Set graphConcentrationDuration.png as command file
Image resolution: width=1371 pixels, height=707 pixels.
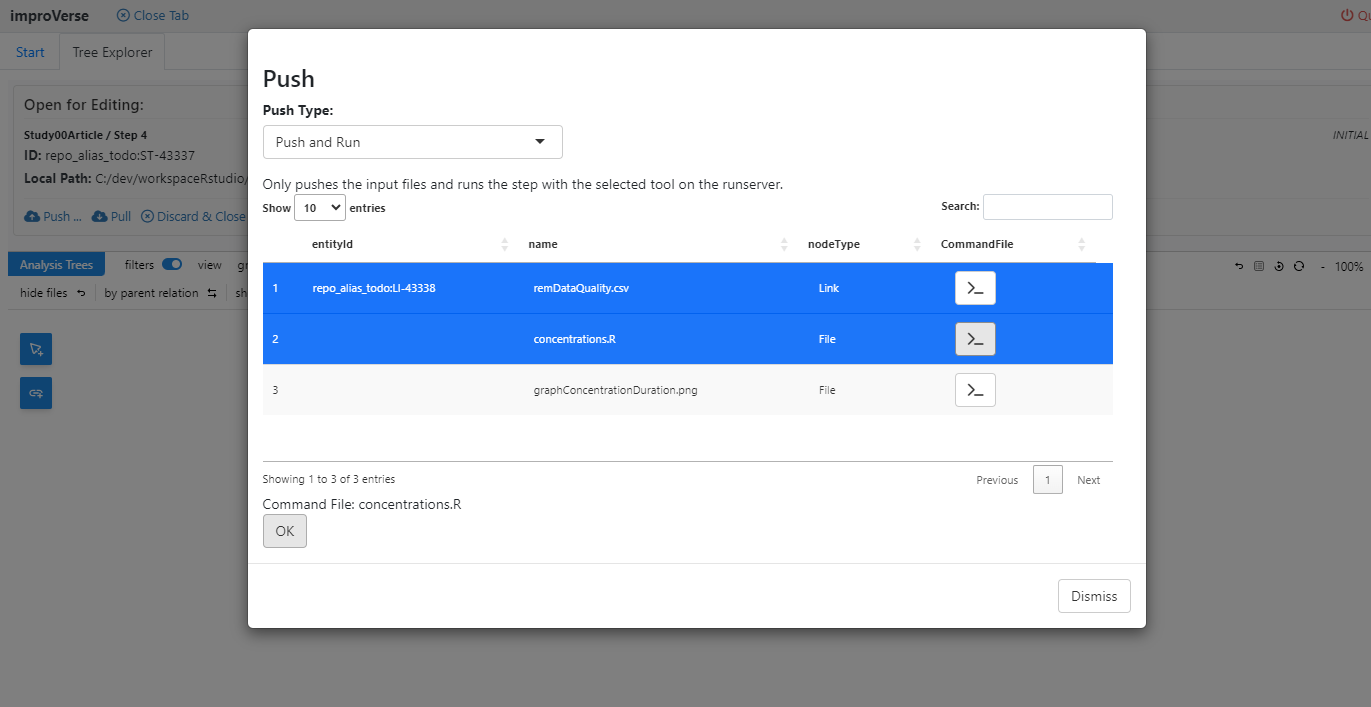(x=975, y=390)
